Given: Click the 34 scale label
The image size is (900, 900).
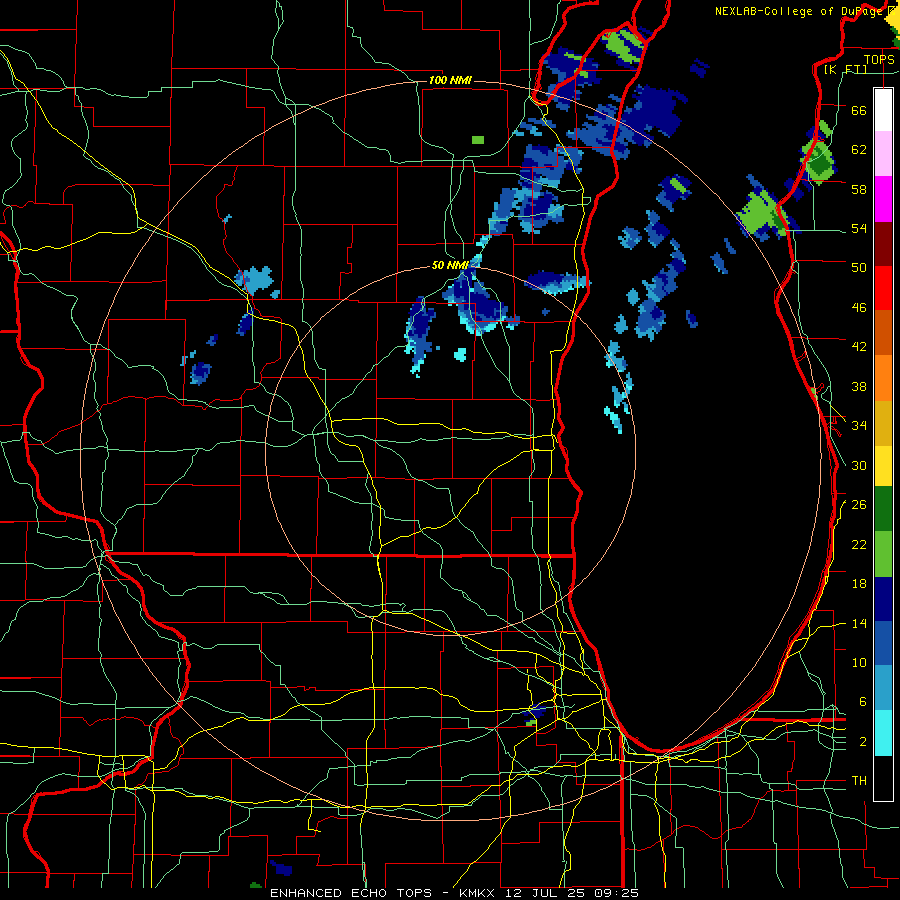Looking at the screenshot, I should (x=859, y=425).
